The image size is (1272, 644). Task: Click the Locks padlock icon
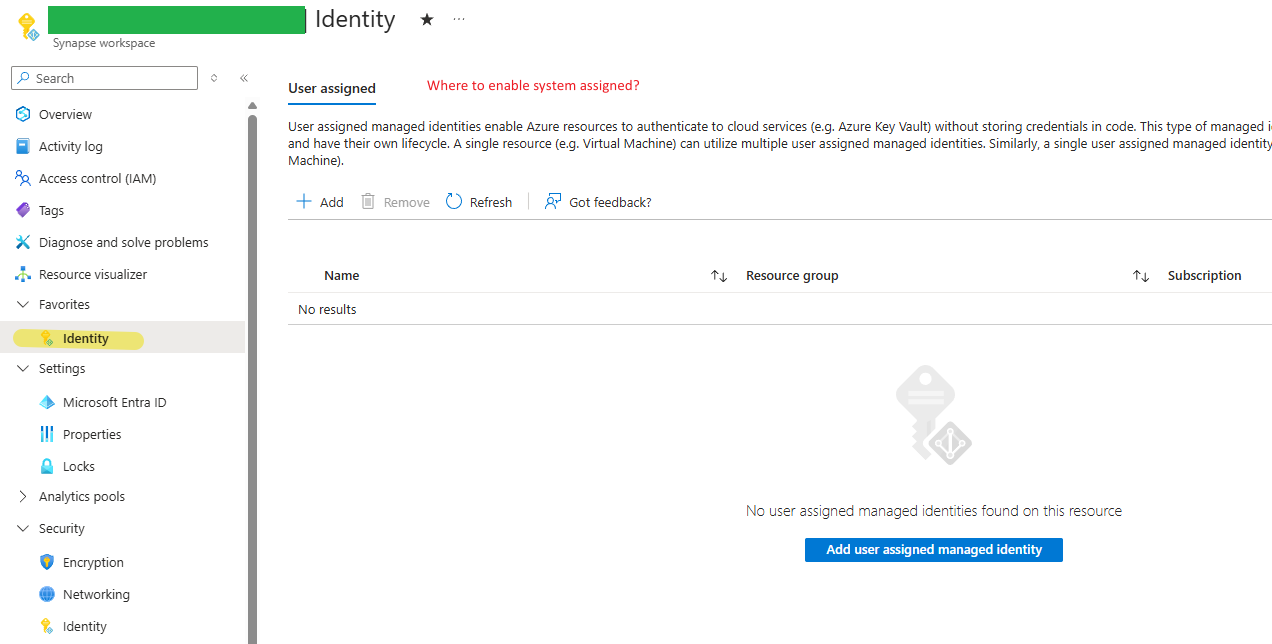[x=47, y=466]
